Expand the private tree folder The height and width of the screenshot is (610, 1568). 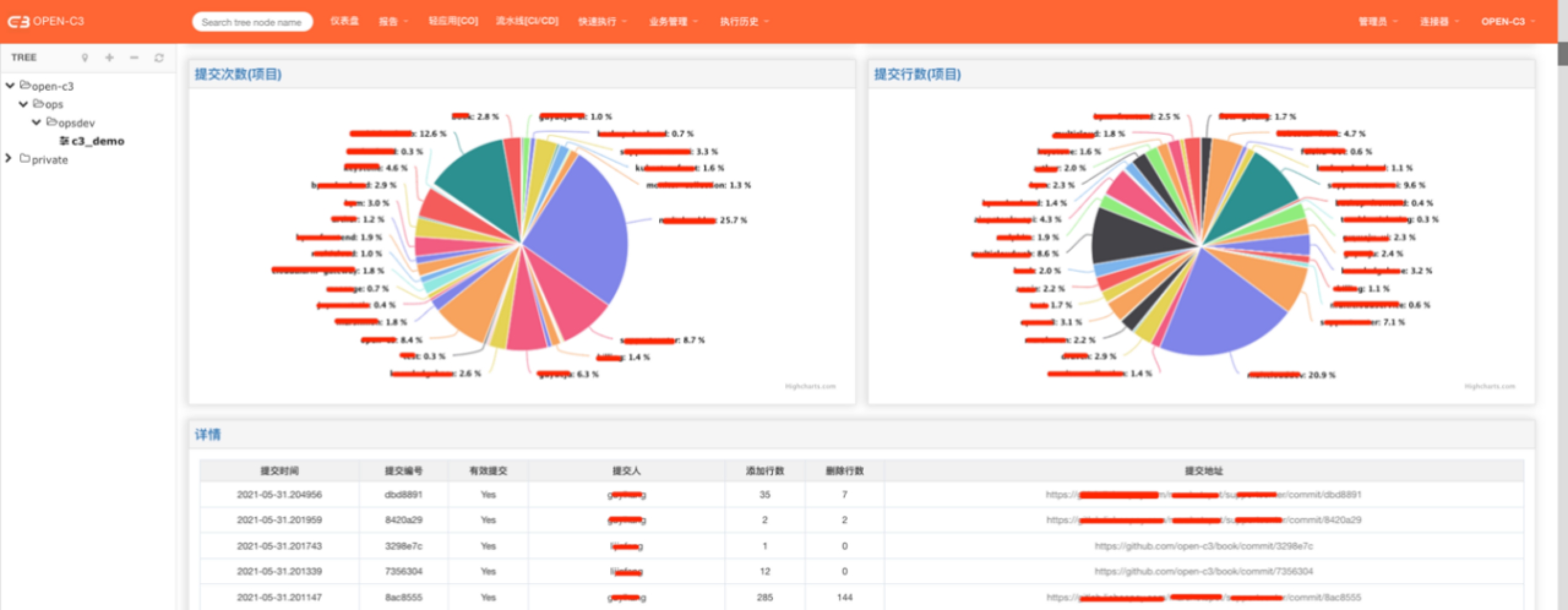pyautogui.click(x=9, y=159)
